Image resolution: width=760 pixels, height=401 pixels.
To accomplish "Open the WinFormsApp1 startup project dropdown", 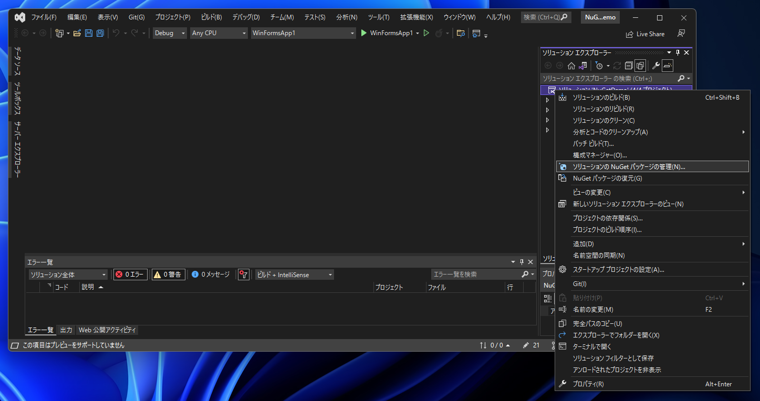I will (303, 33).
